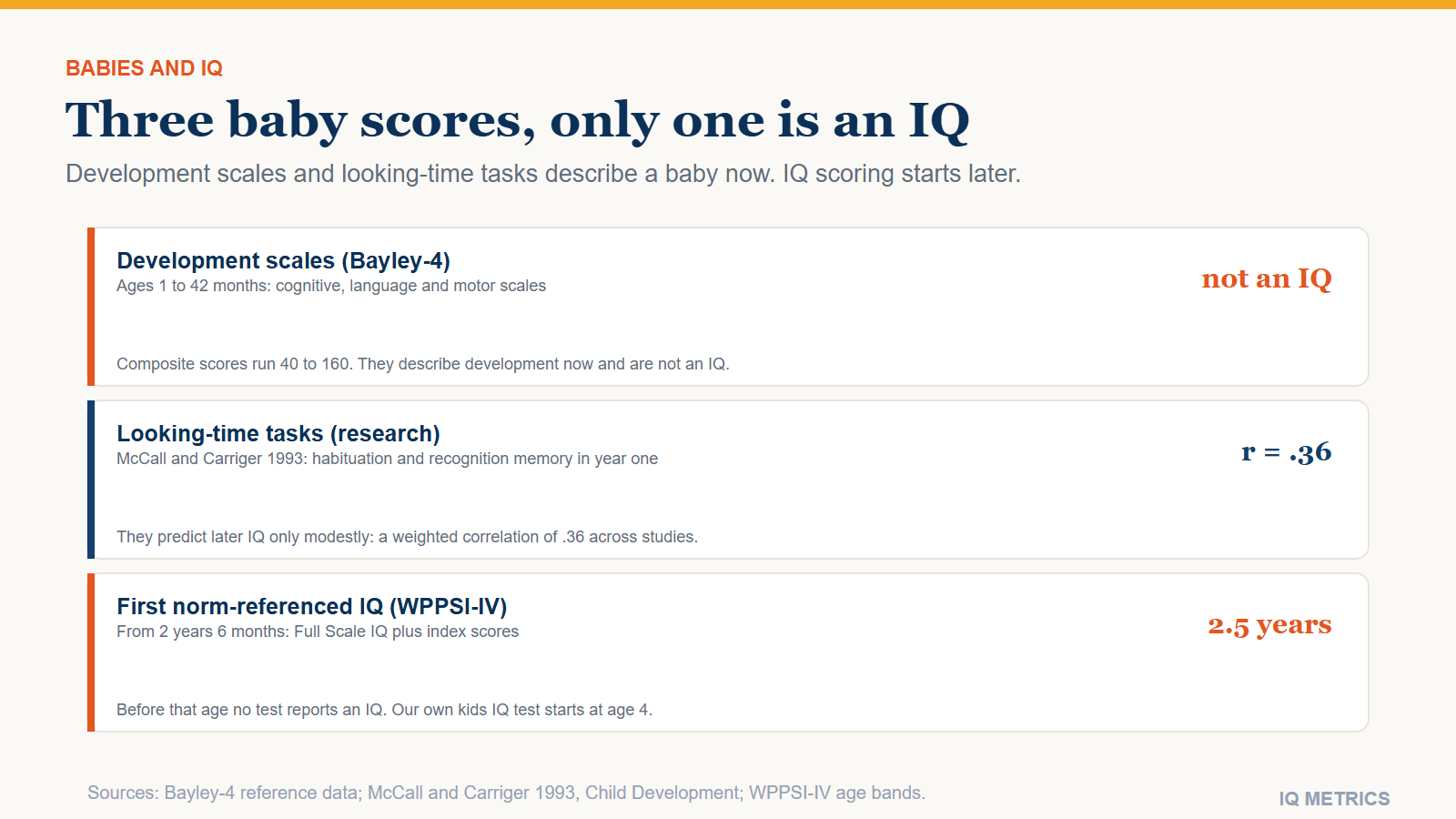Click the 'not an IQ' label
The image size is (1456, 819).
click(x=1267, y=278)
